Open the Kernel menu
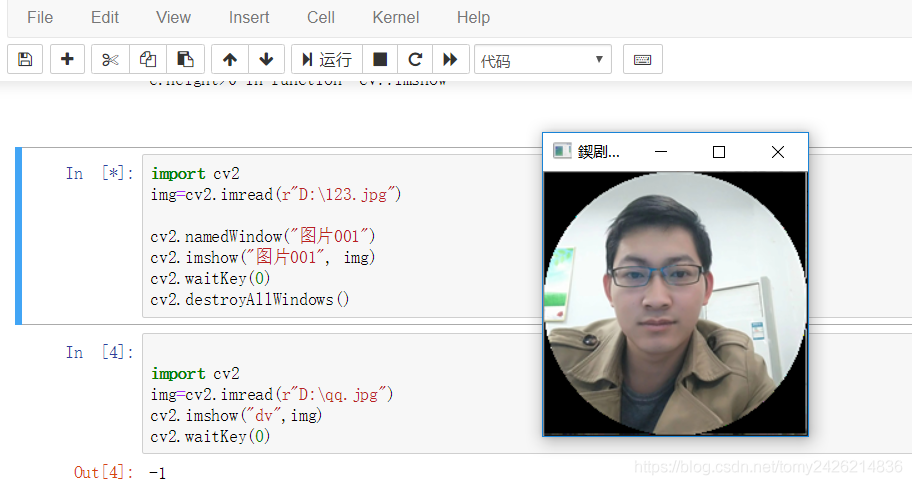This screenshot has height=485, width=912. (x=396, y=17)
